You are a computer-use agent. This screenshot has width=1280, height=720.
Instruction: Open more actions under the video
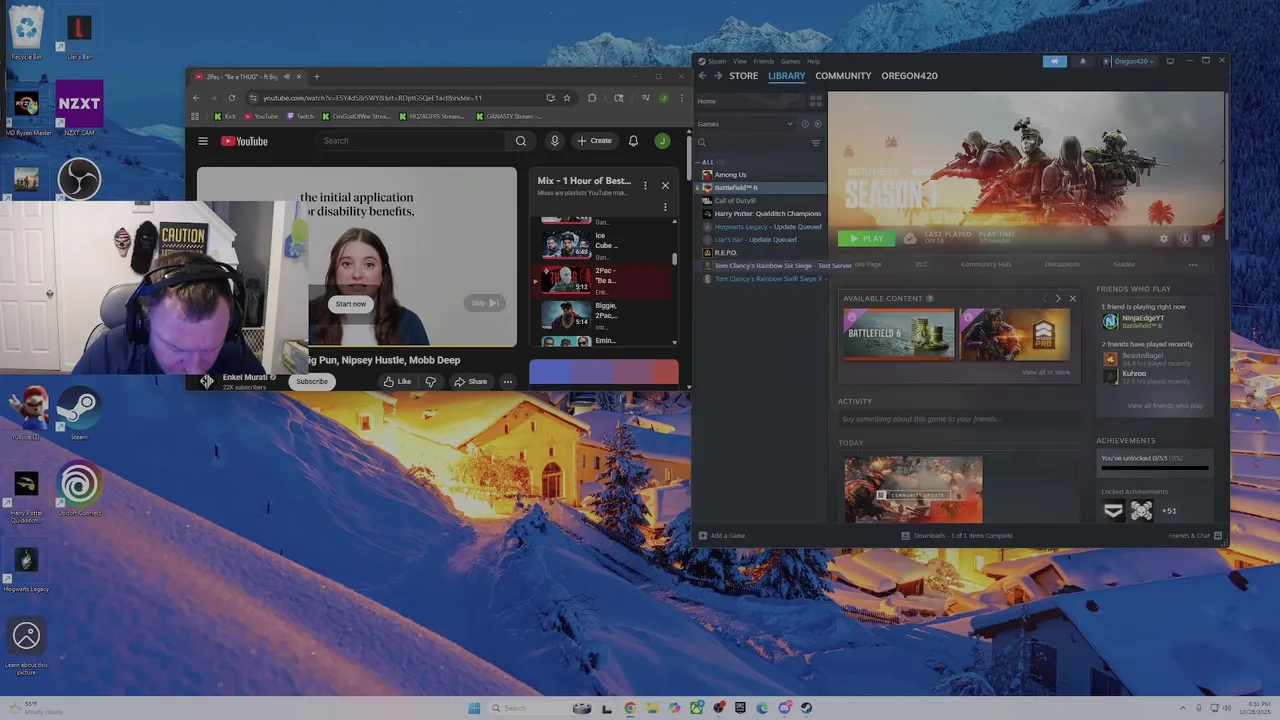coord(508,381)
